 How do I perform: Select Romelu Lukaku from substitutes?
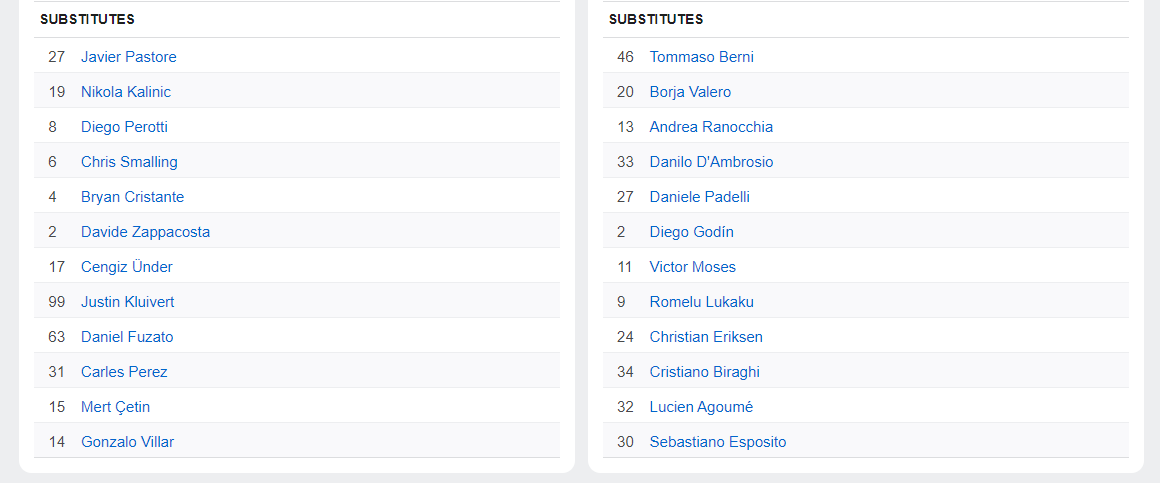point(701,302)
